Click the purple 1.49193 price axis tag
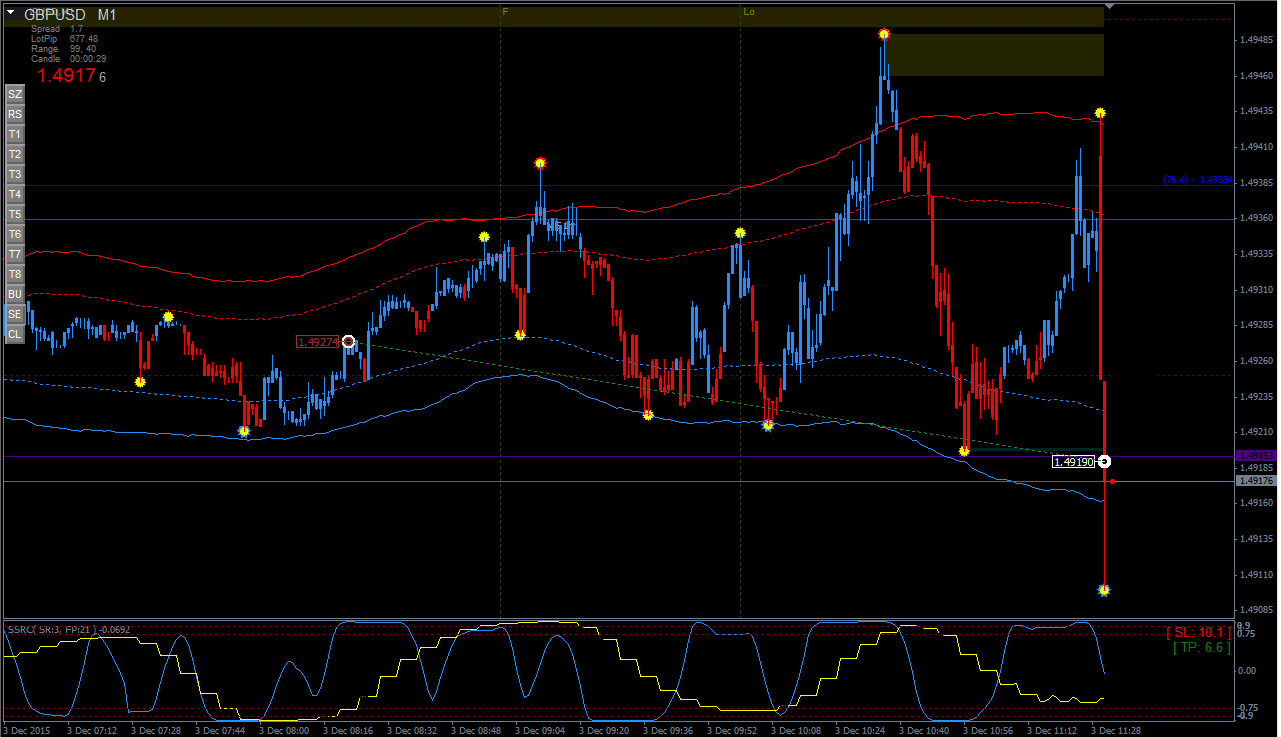This screenshot has width=1281, height=737. 1255,456
